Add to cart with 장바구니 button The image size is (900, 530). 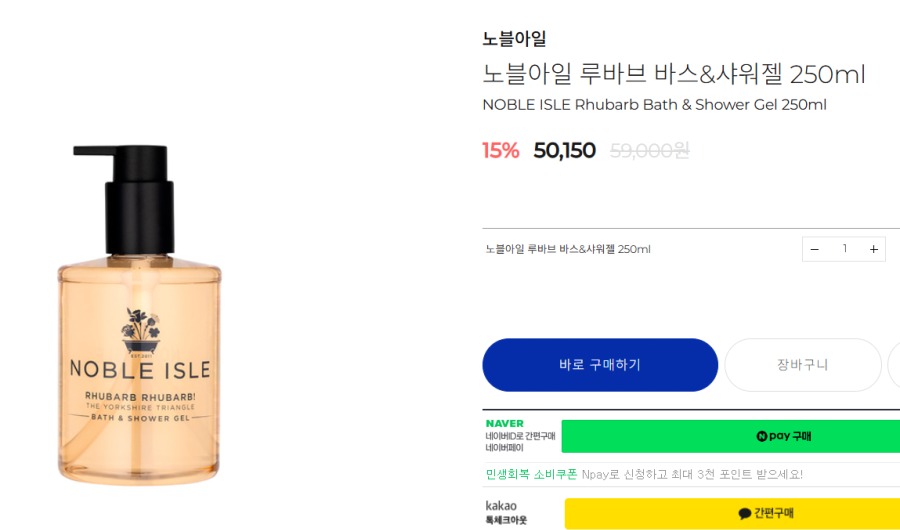(802, 365)
